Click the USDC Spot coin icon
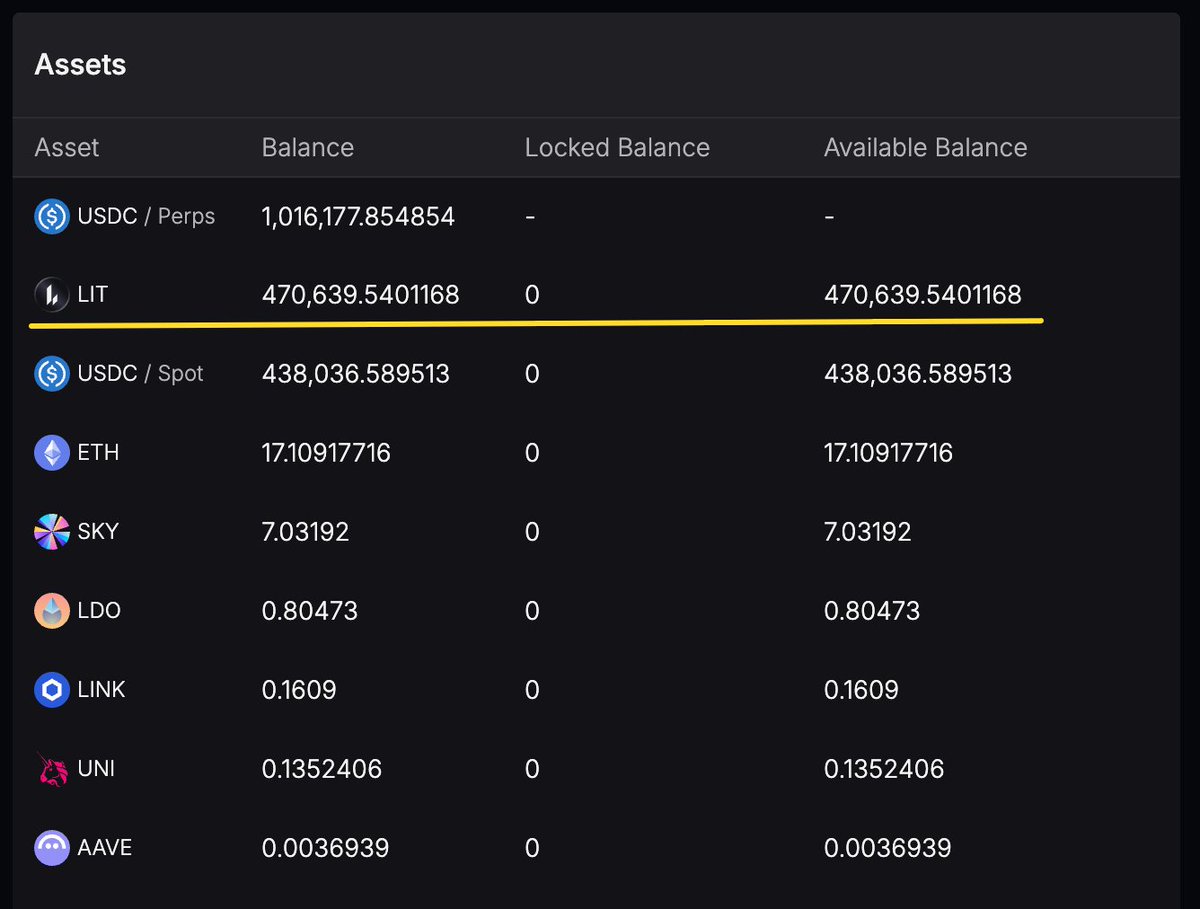This screenshot has height=909, width=1200. point(52,374)
